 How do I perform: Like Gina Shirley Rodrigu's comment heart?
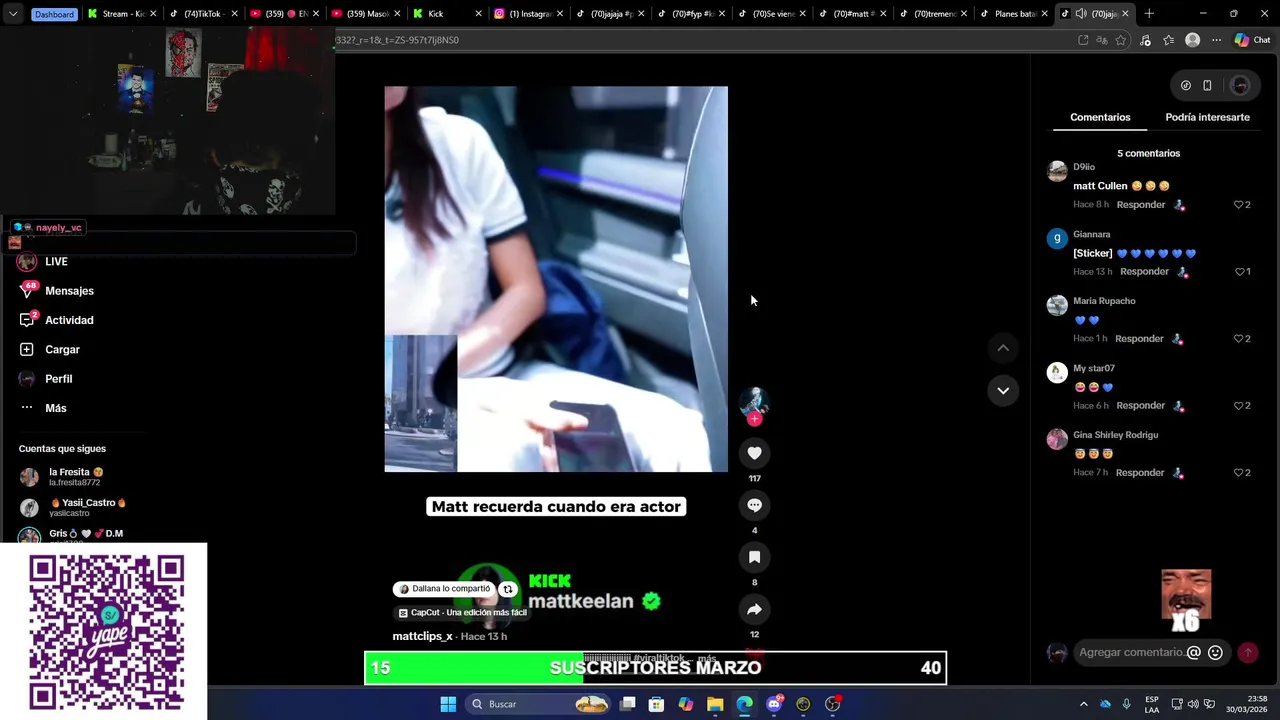click(x=1238, y=473)
